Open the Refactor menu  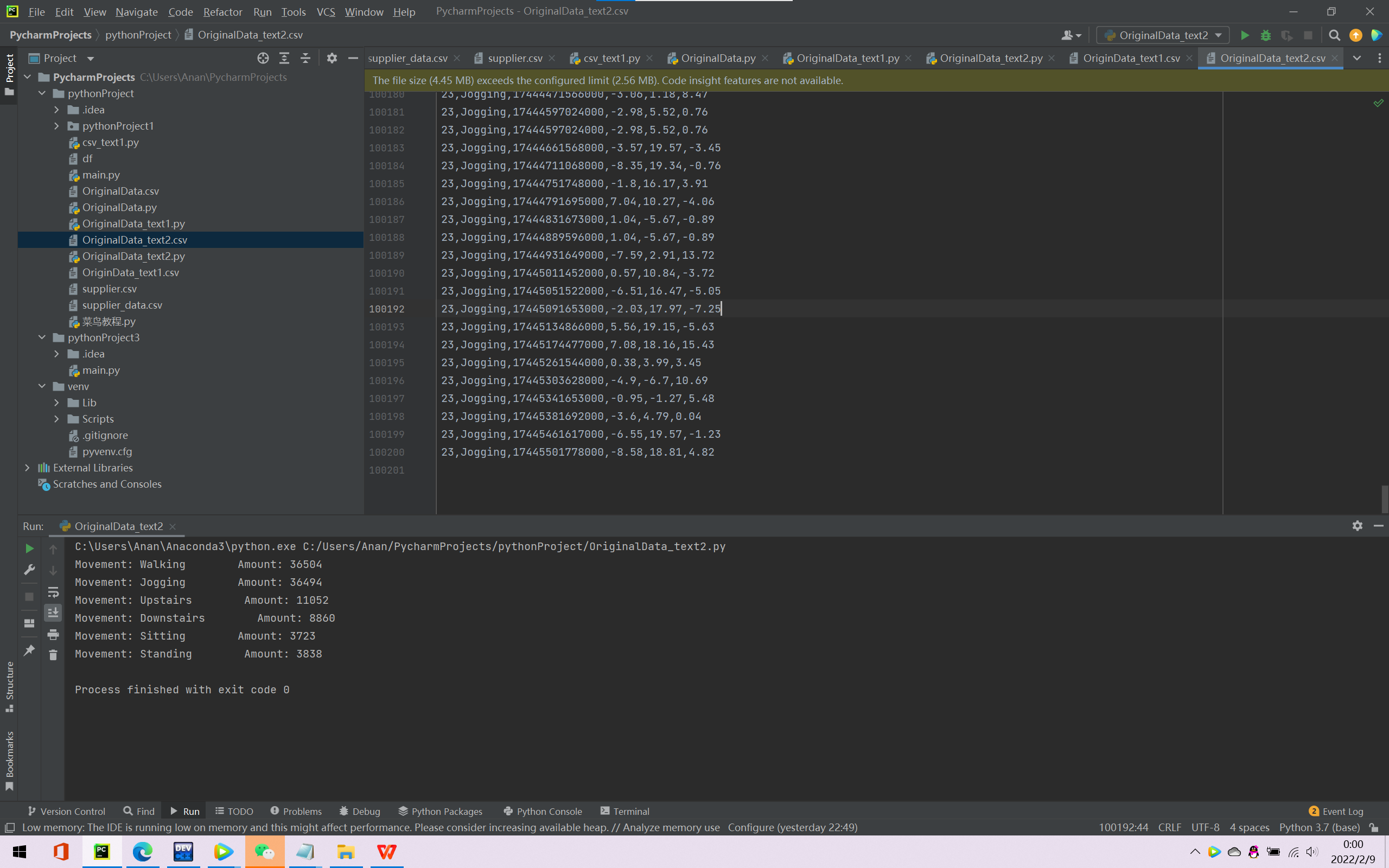click(x=222, y=11)
